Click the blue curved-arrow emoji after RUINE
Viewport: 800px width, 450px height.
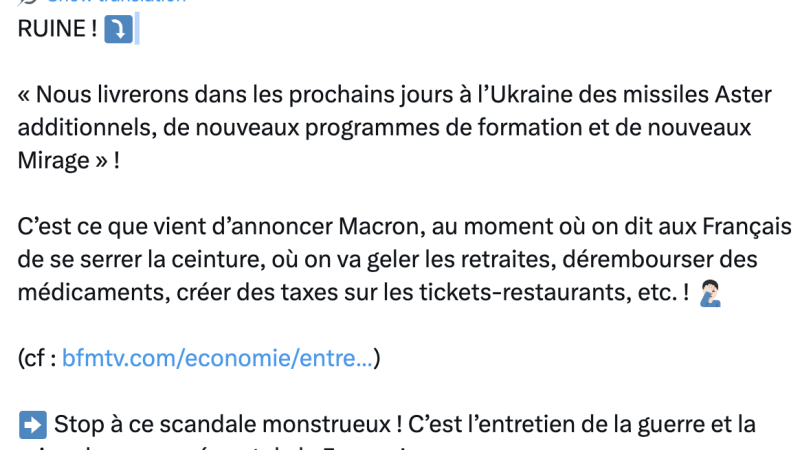118,30
